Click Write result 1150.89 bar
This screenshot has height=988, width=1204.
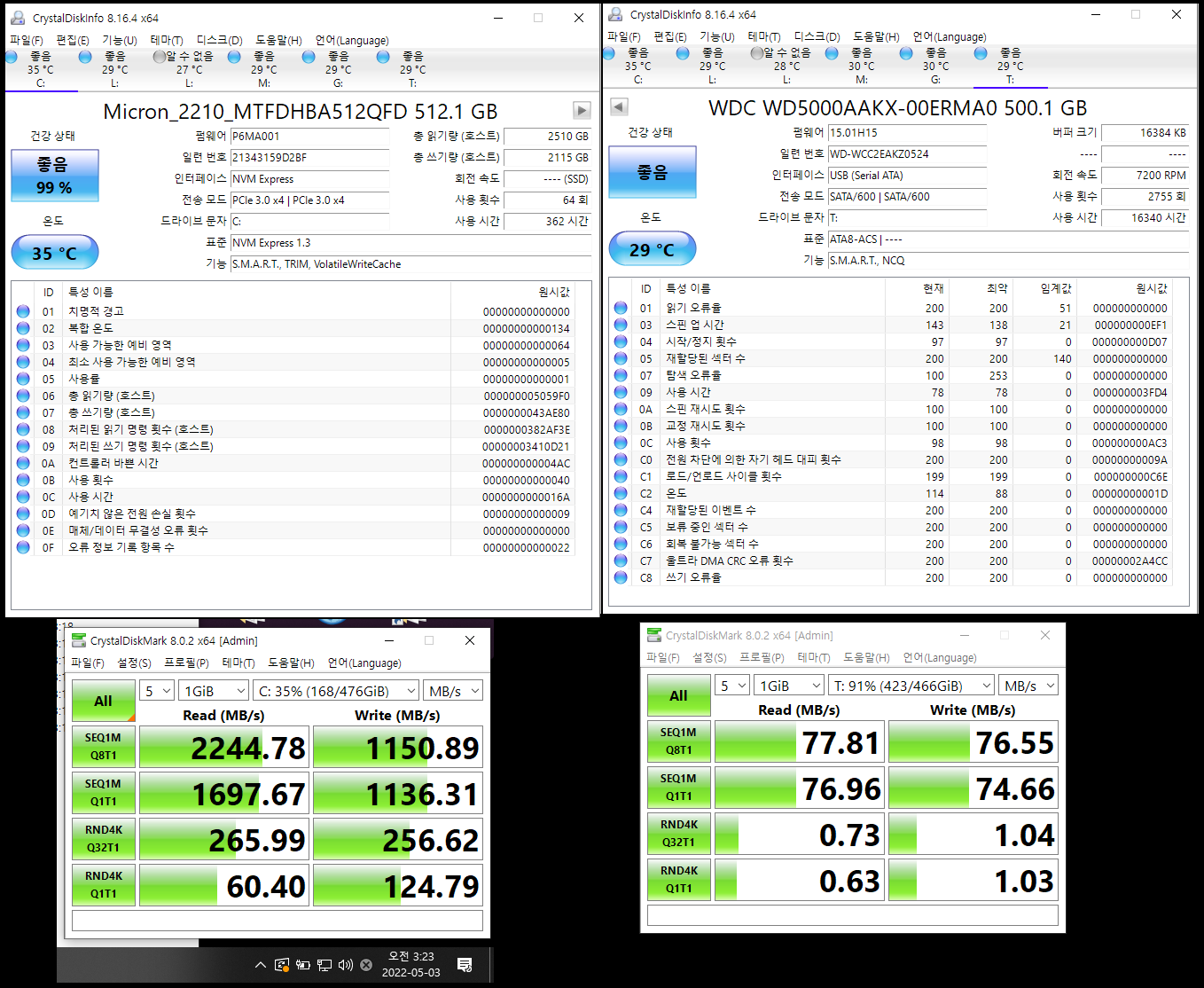[x=398, y=747]
